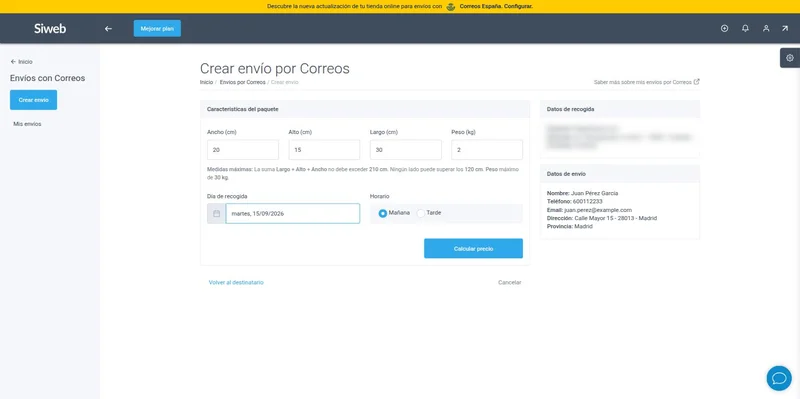Click the Mejorar plan button
800x399 pixels.
coord(157,29)
